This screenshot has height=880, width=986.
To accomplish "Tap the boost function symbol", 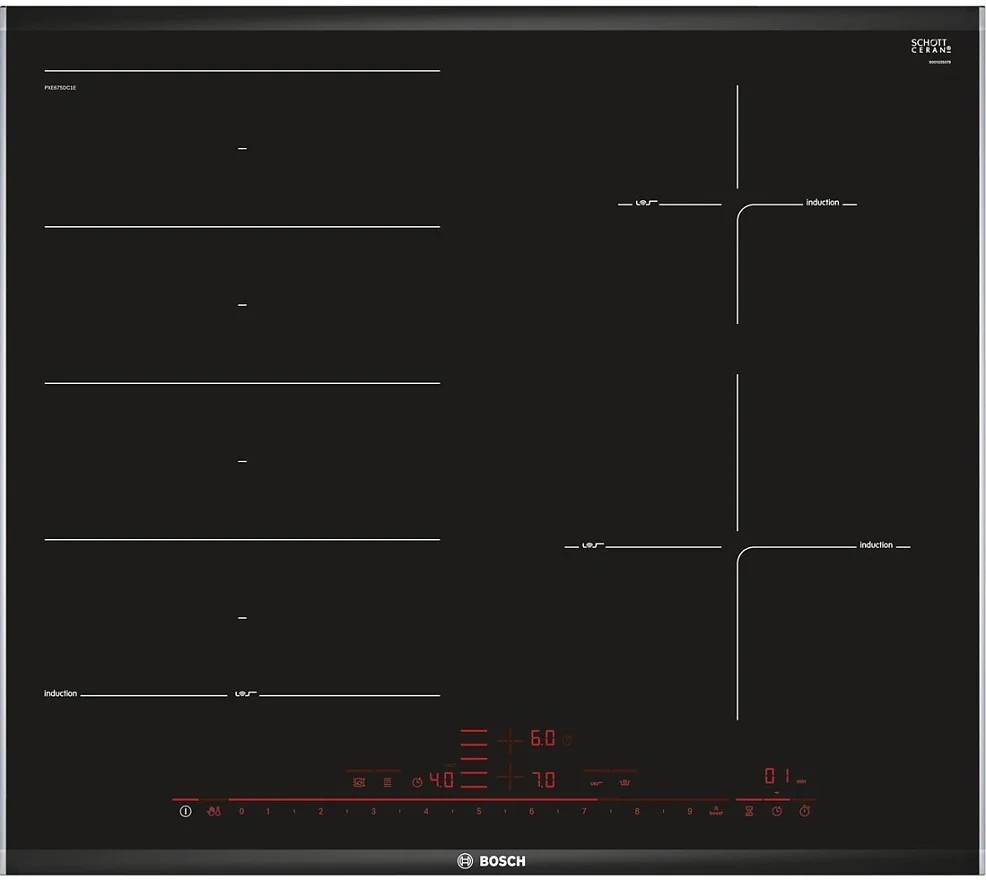I will point(715,811).
